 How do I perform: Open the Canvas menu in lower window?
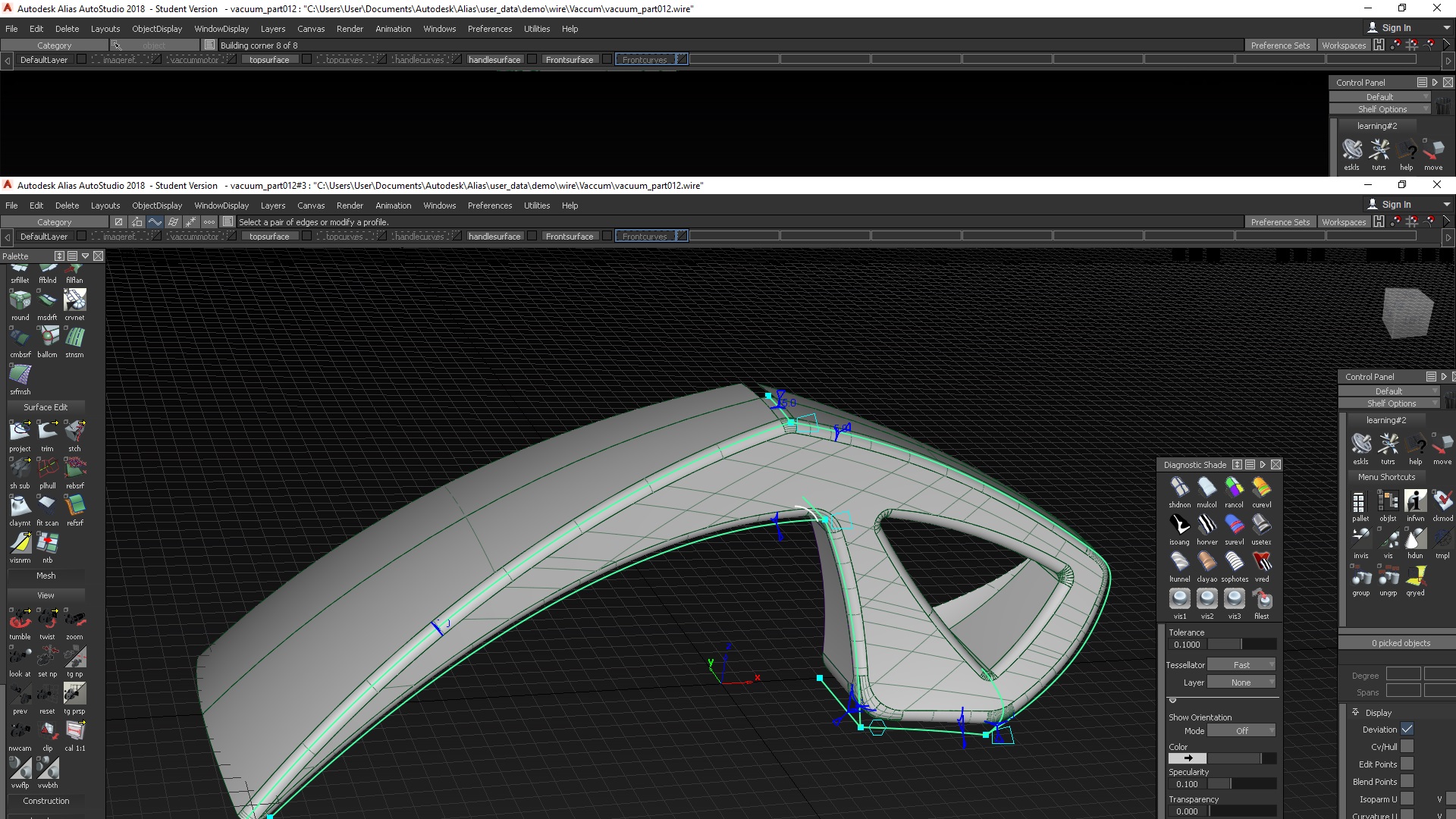coord(311,206)
